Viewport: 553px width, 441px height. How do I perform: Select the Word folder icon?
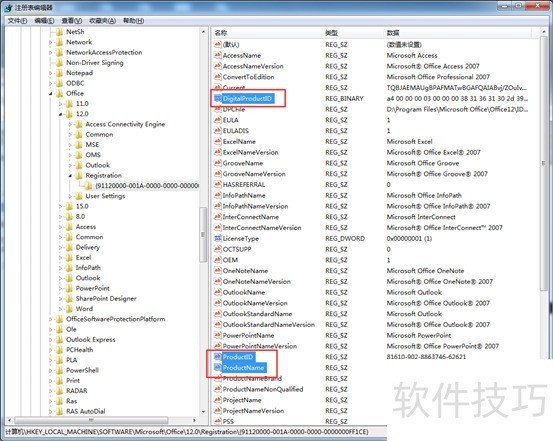pyautogui.click(x=69, y=309)
